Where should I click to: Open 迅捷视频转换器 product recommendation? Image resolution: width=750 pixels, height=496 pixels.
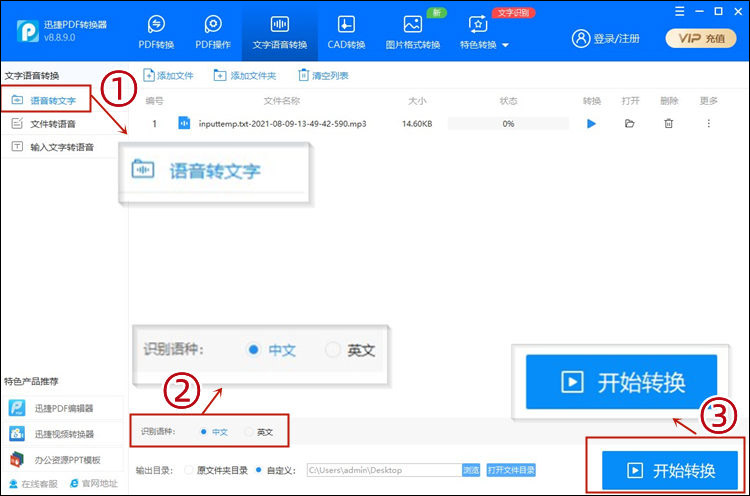click(64, 434)
